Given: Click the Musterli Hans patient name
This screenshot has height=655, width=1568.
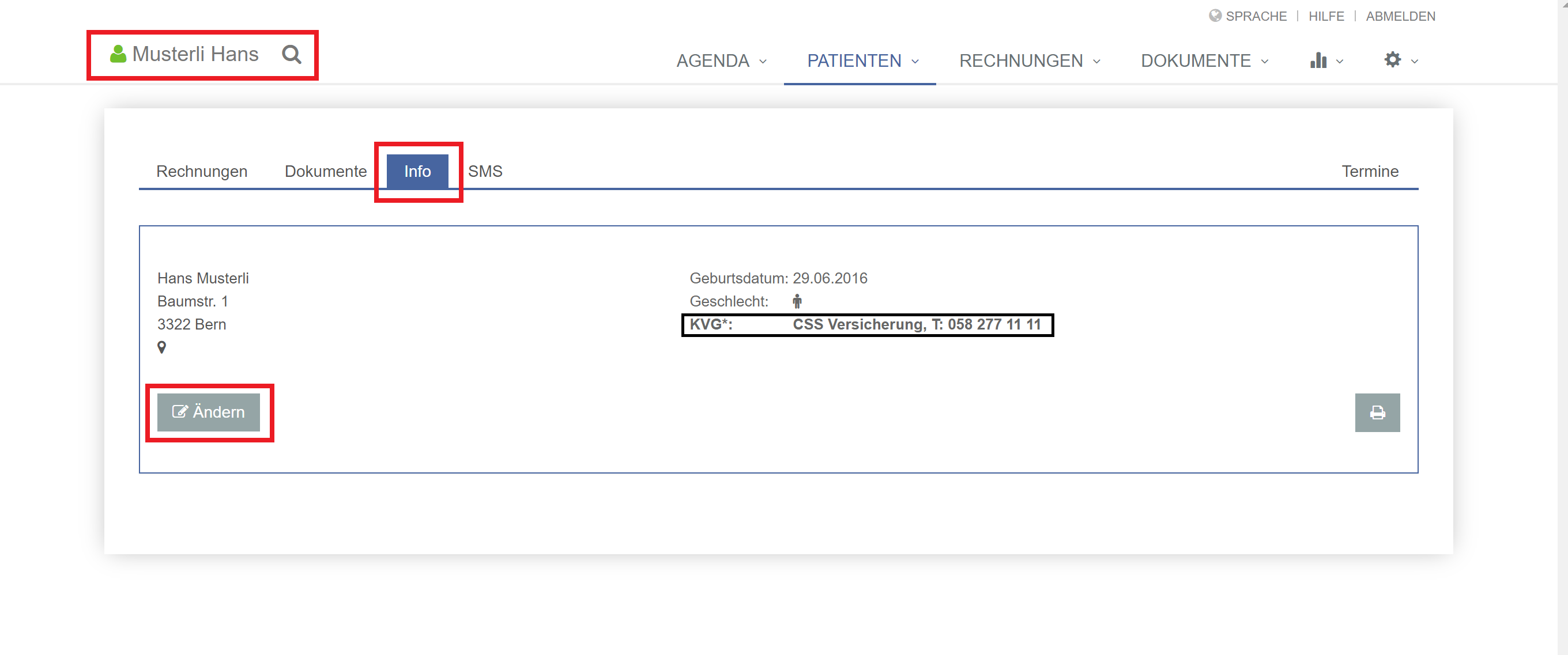Looking at the screenshot, I should click(x=195, y=54).
